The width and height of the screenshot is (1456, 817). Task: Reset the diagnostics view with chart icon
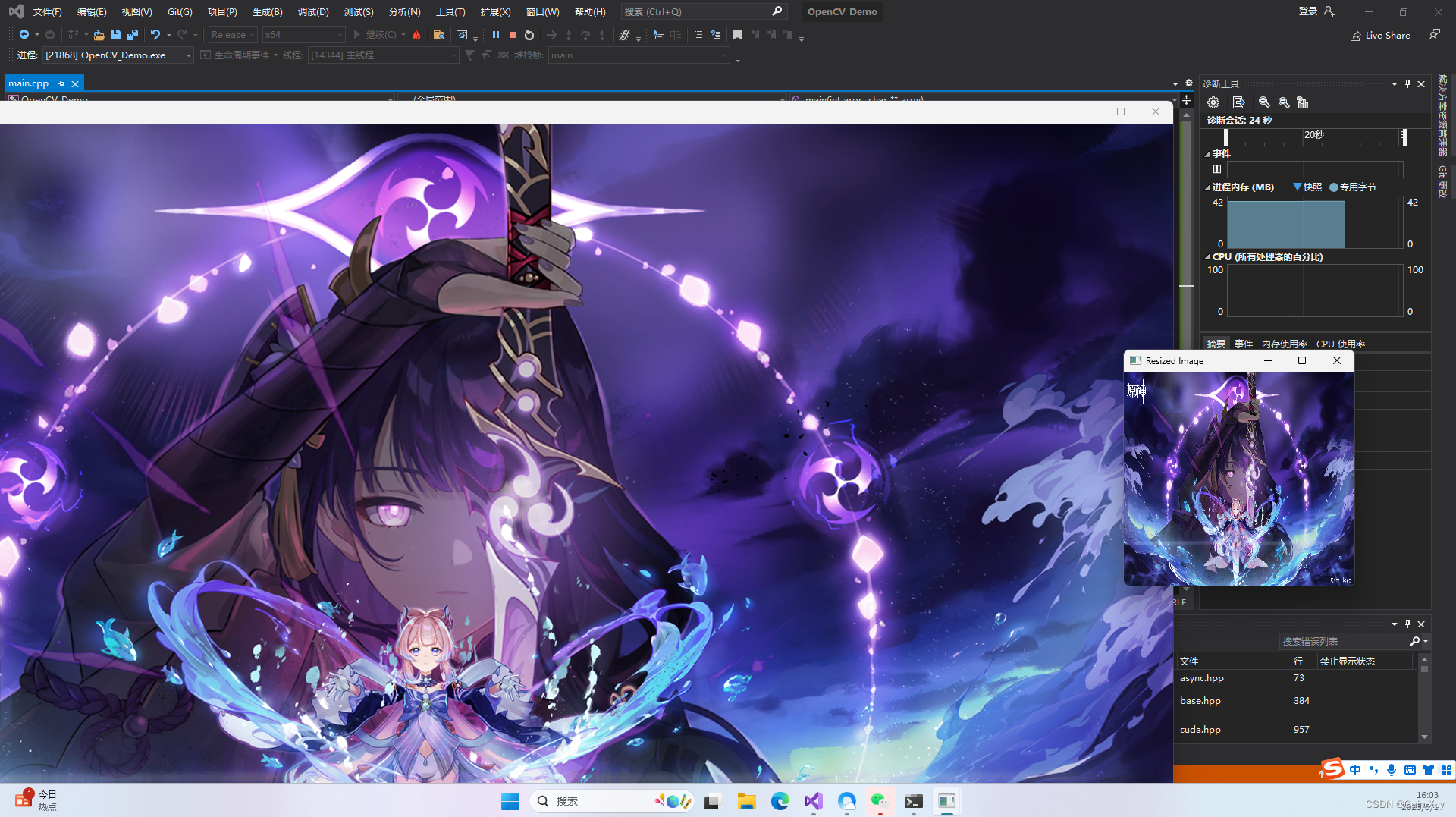1303,102
